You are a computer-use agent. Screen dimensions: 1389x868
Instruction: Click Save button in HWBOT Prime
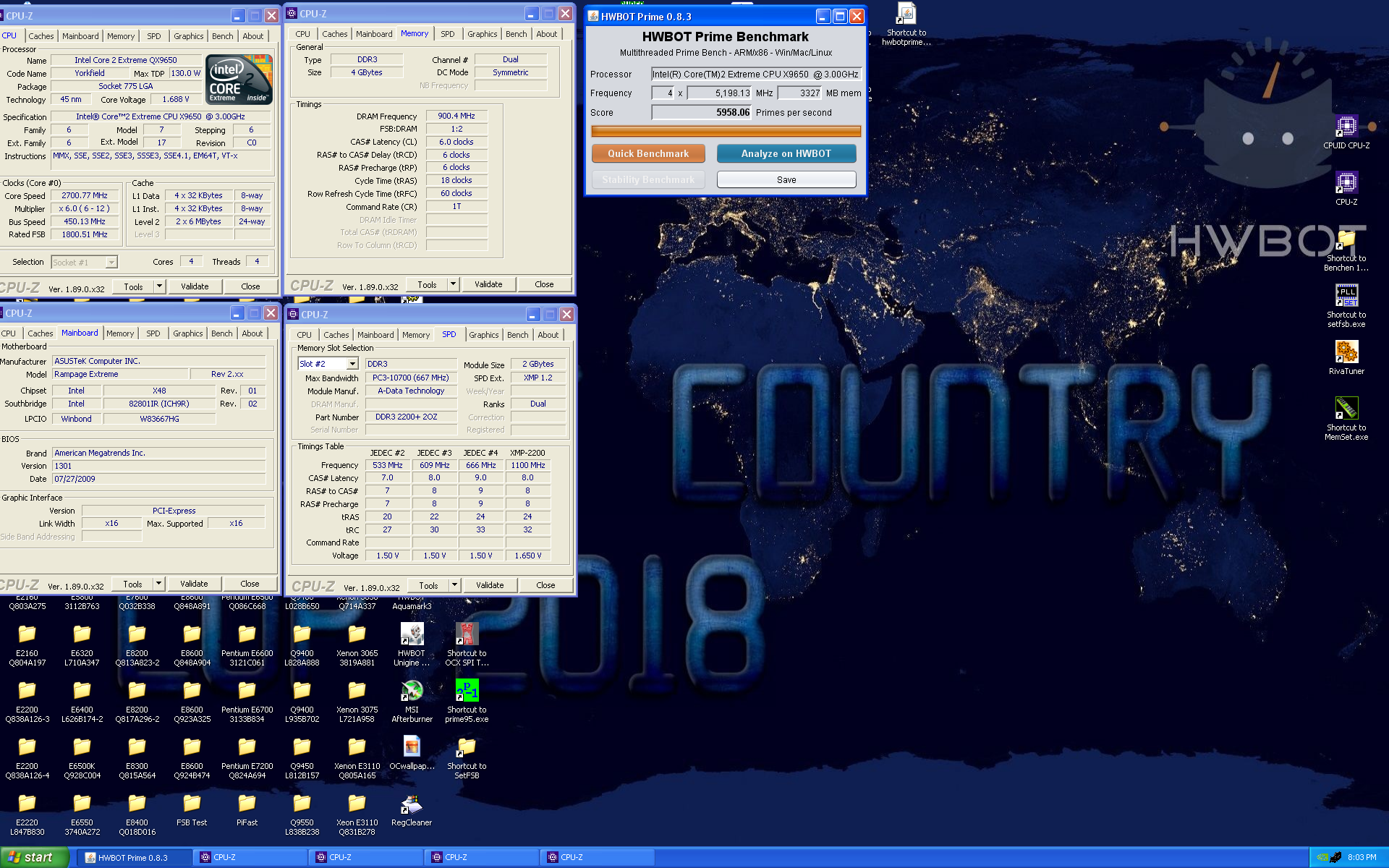[x=786, y=179]
